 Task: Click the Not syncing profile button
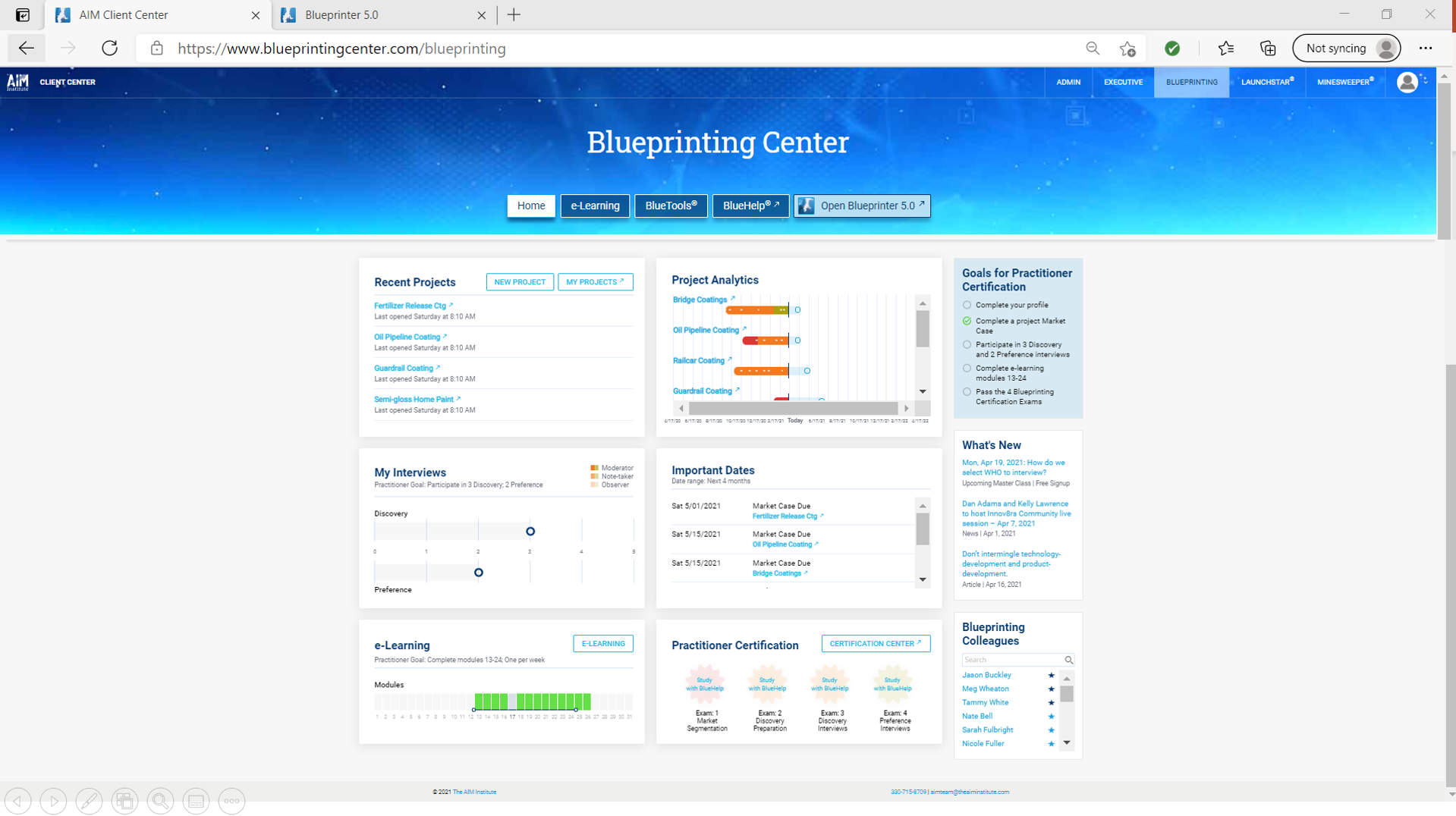click(x=1347, y=49)
